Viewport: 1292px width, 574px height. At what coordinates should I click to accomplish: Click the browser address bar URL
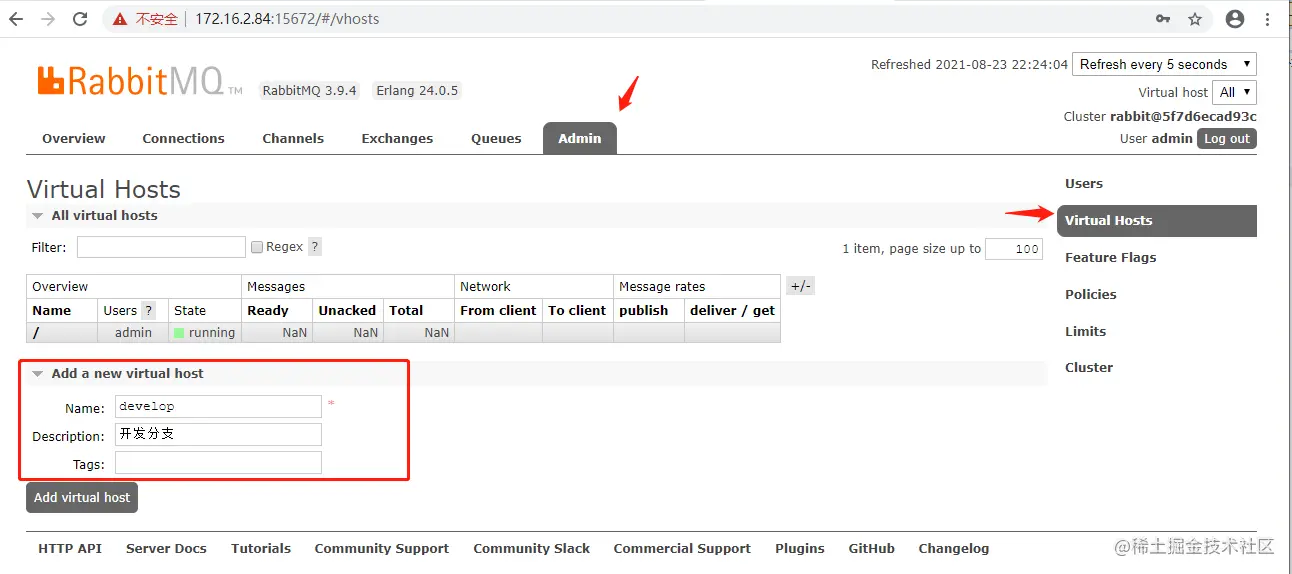click(288, 19)
